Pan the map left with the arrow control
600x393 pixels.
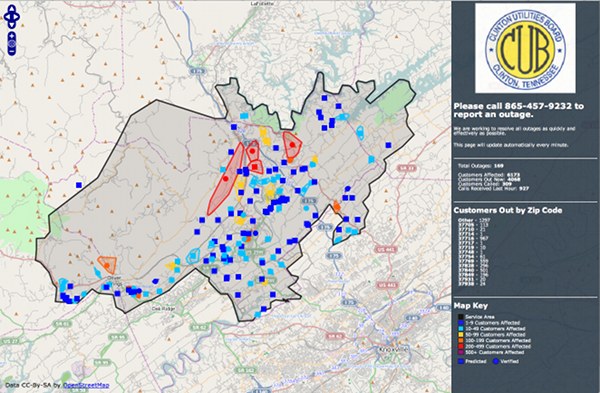pyautogui.click(x=8, y=17)
